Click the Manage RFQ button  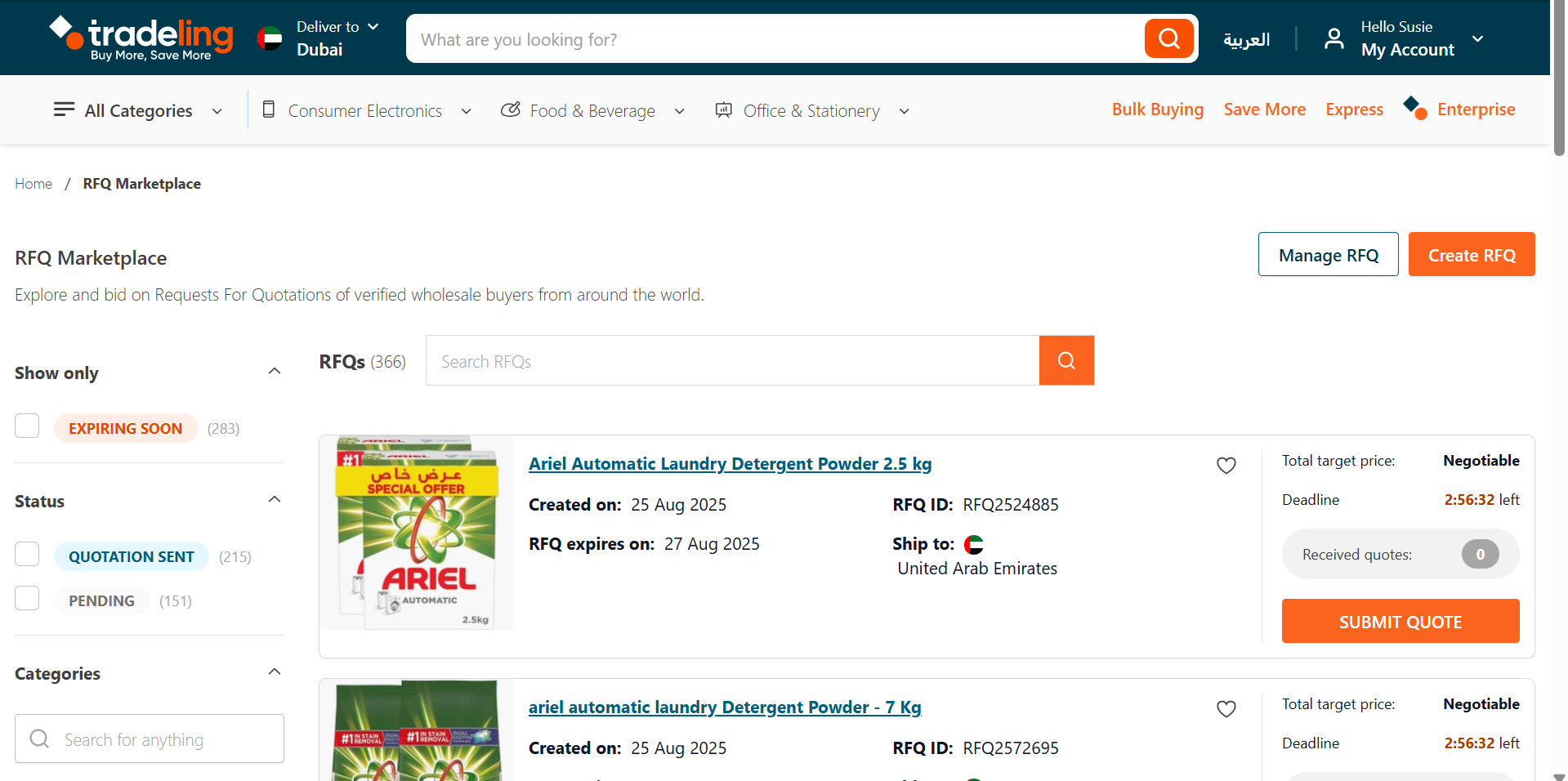1328,254
